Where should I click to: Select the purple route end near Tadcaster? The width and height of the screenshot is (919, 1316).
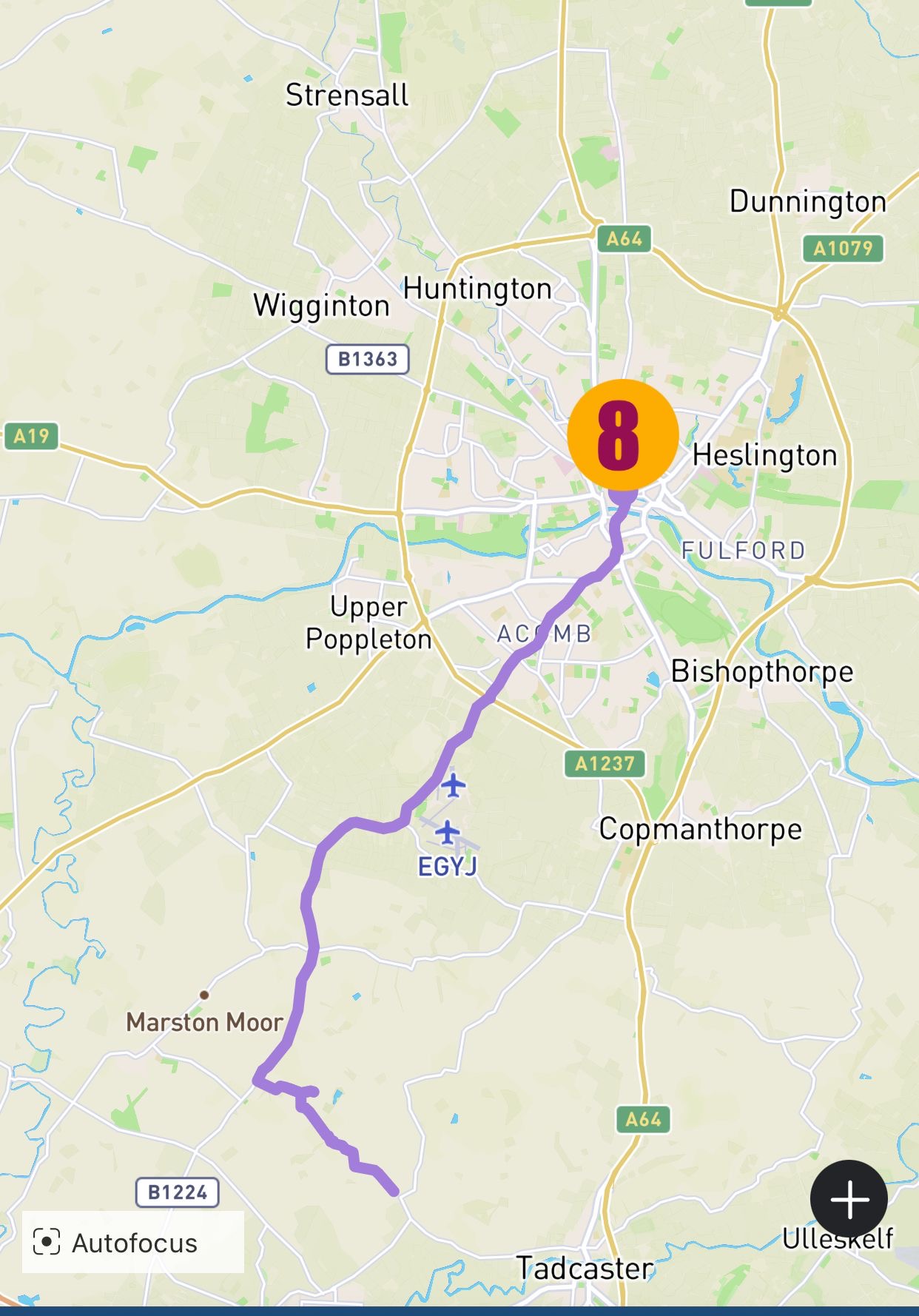(394, 1192)
